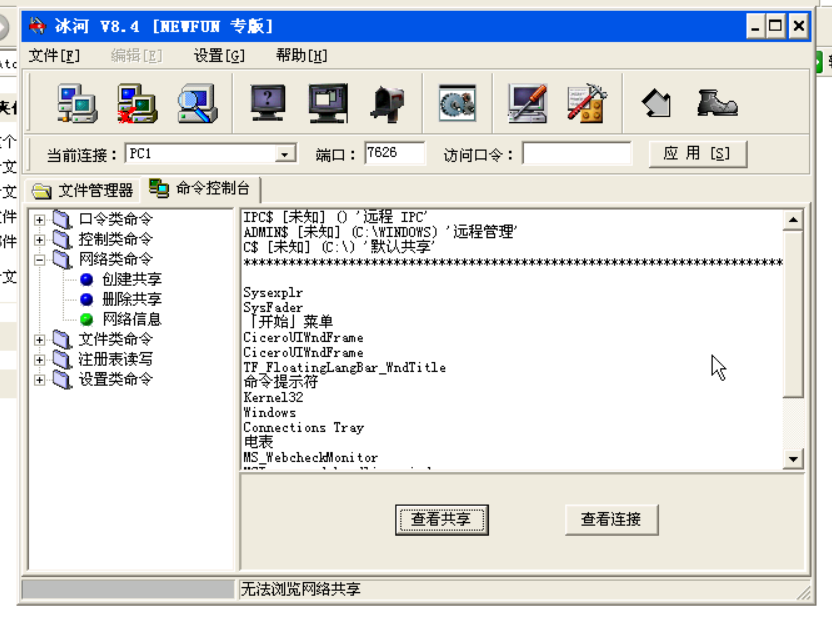Open the 帮助[H] menu
The height and width of the screenshot is (617, 832).
click(x=301, y=55)
